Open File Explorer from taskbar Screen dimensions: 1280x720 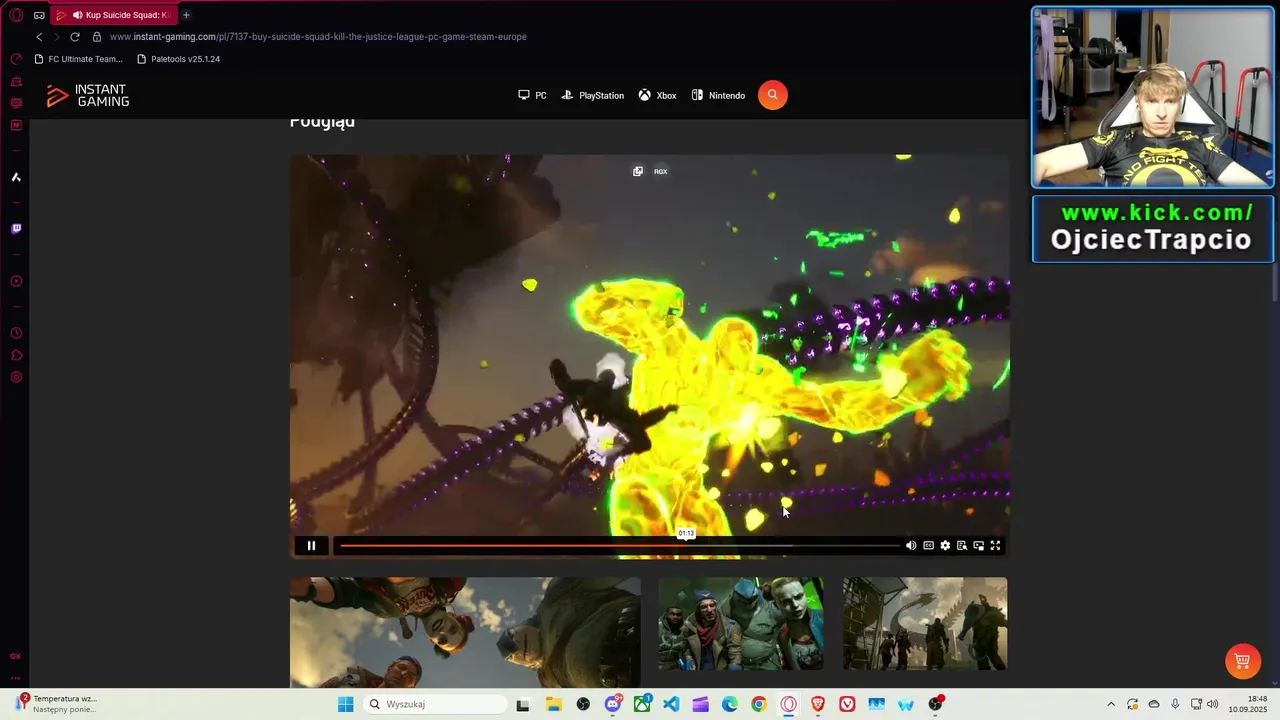(x=553, y=704)
